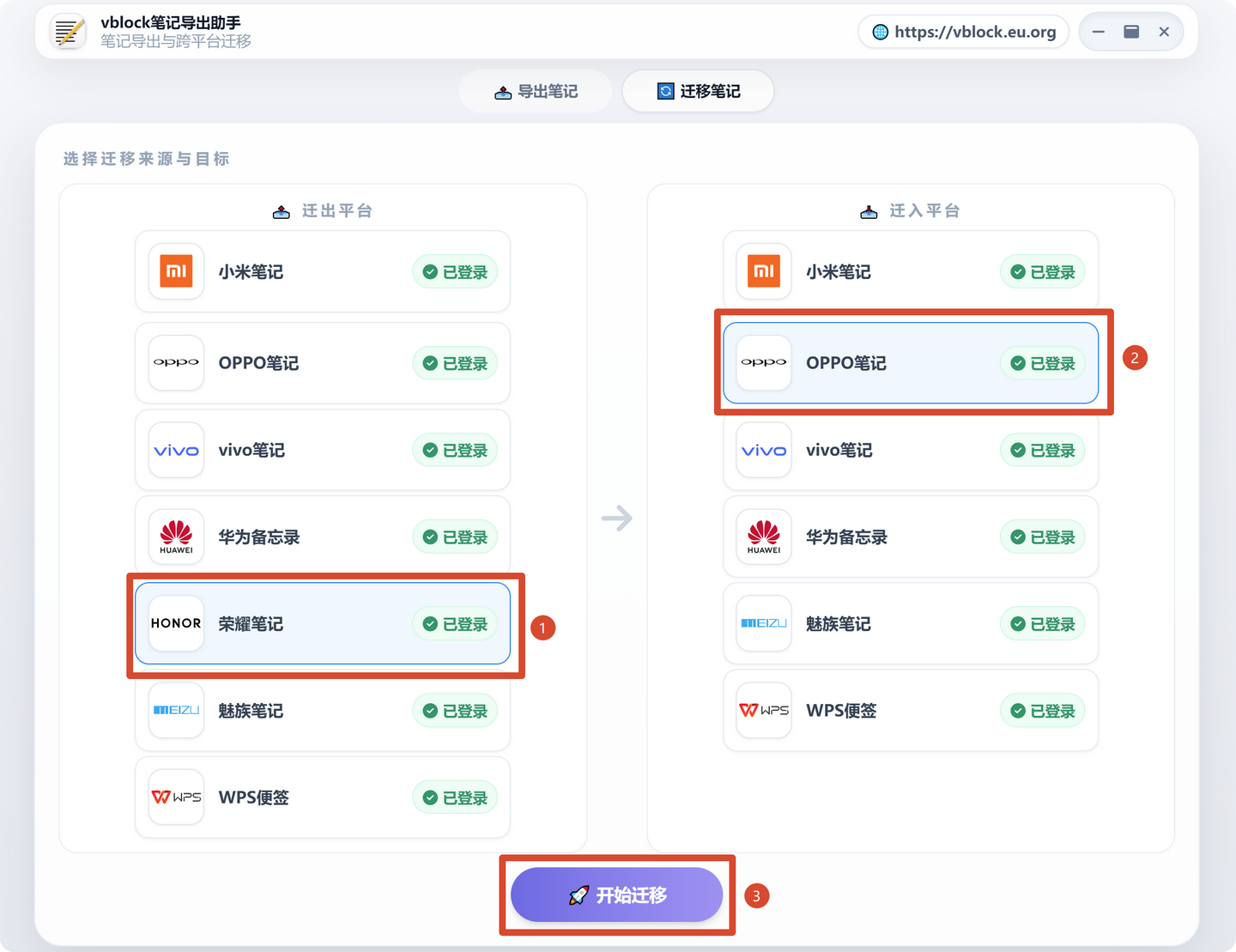1236x952 pixels.
Task: Click the Huawei logo in 迁出平台 list
Action: (176, 537)
